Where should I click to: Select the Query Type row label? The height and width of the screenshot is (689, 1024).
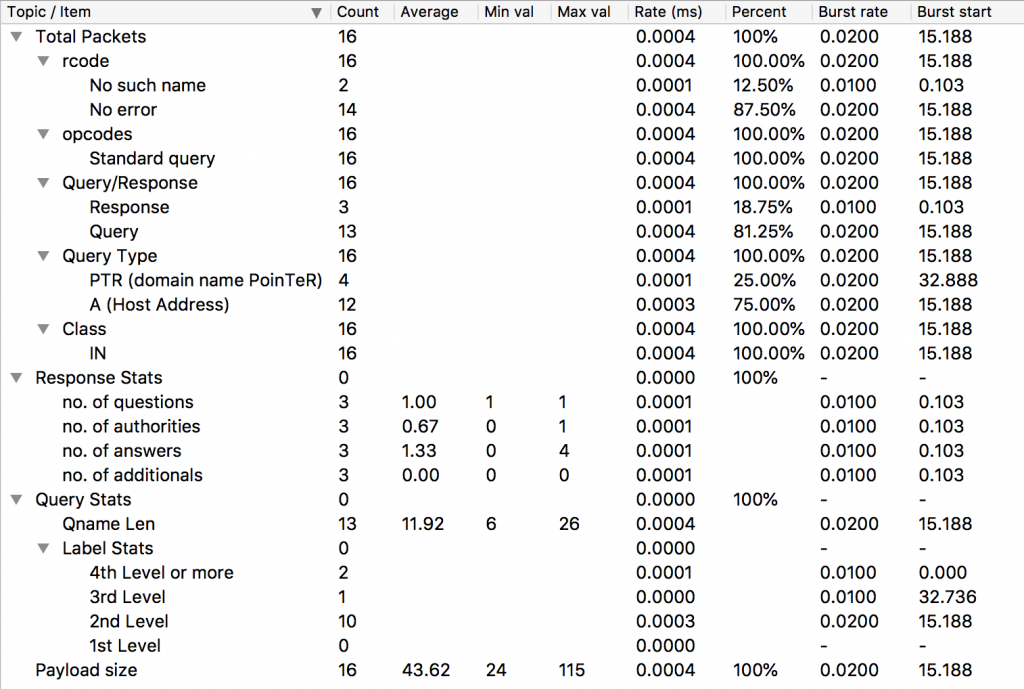pos(110,256)
